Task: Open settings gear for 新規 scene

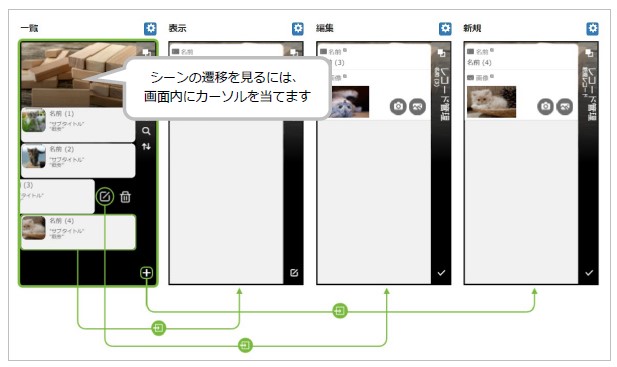Action: coord(593,29)
